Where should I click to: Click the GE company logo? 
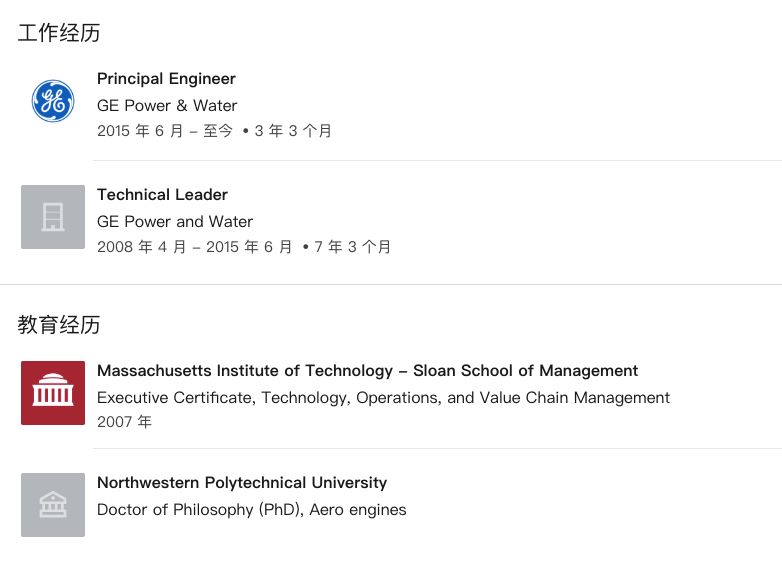pos(53,101)
